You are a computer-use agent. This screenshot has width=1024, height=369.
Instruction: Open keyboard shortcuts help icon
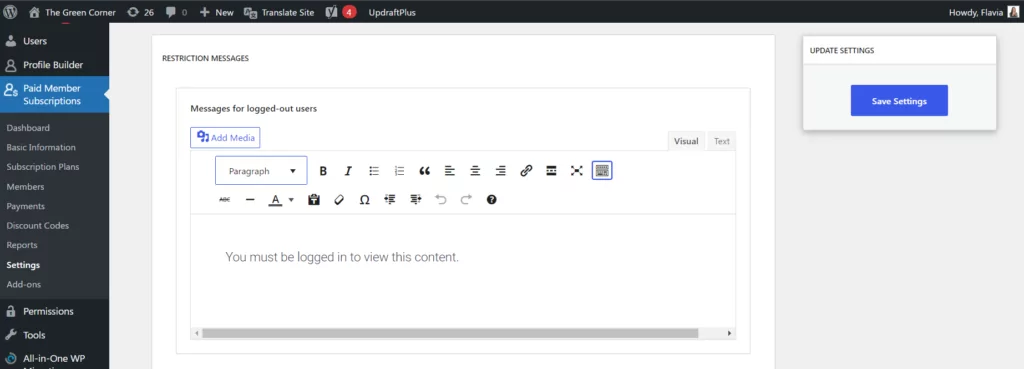pos(492,199)
